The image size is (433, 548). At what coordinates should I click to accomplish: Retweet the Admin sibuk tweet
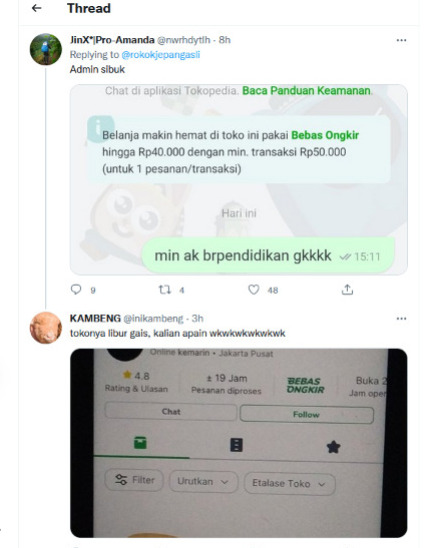point(165,289)
